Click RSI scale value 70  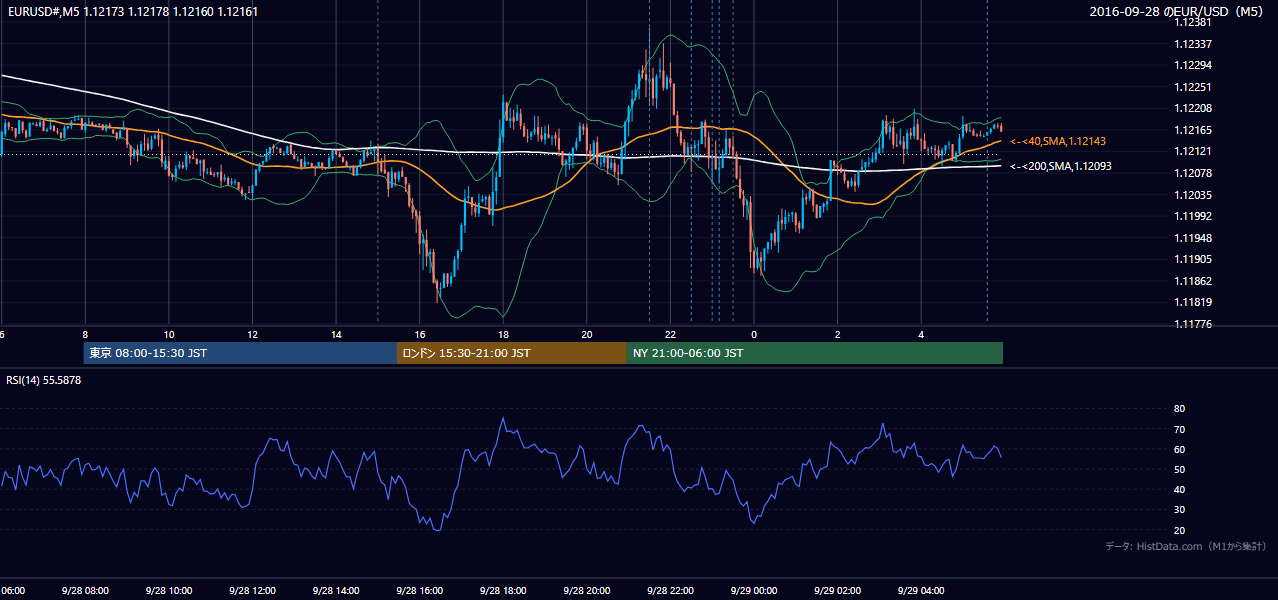[1179, 429]
